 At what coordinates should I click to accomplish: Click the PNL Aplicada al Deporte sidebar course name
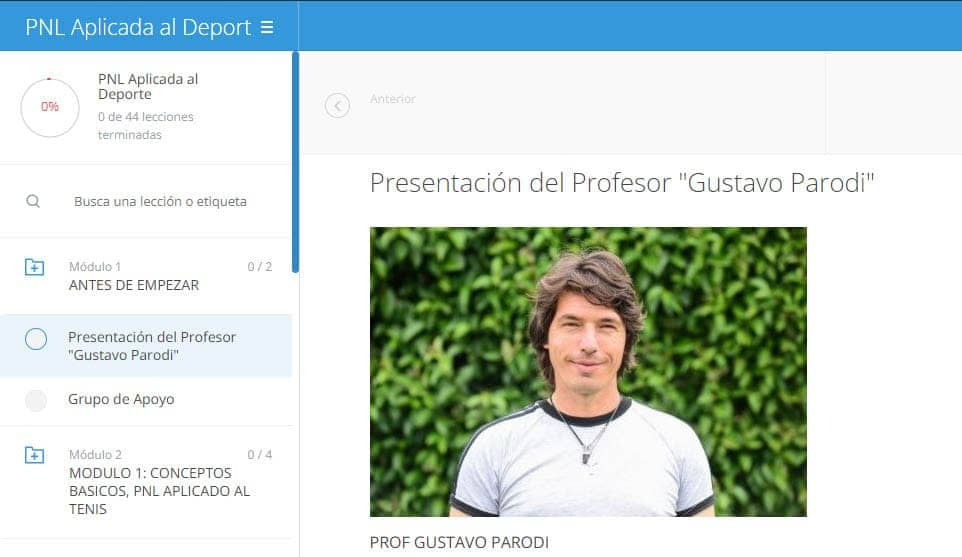pos(148,87)
